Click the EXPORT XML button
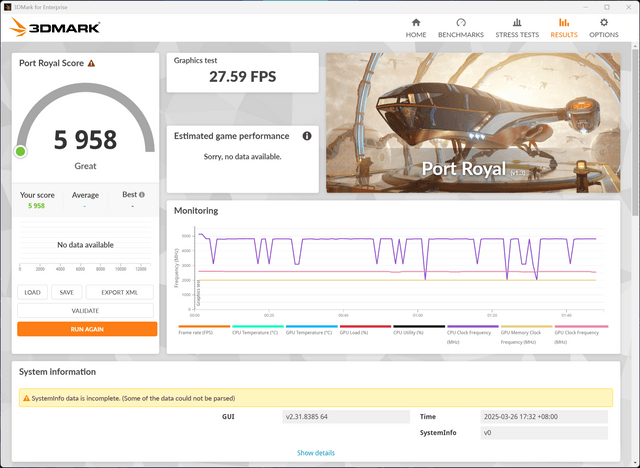 click(120, 292)
